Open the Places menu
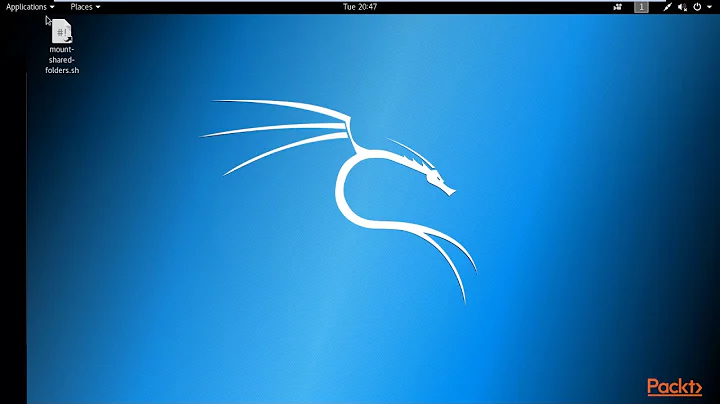Viewport: 720px width, 404px height. 85,7
